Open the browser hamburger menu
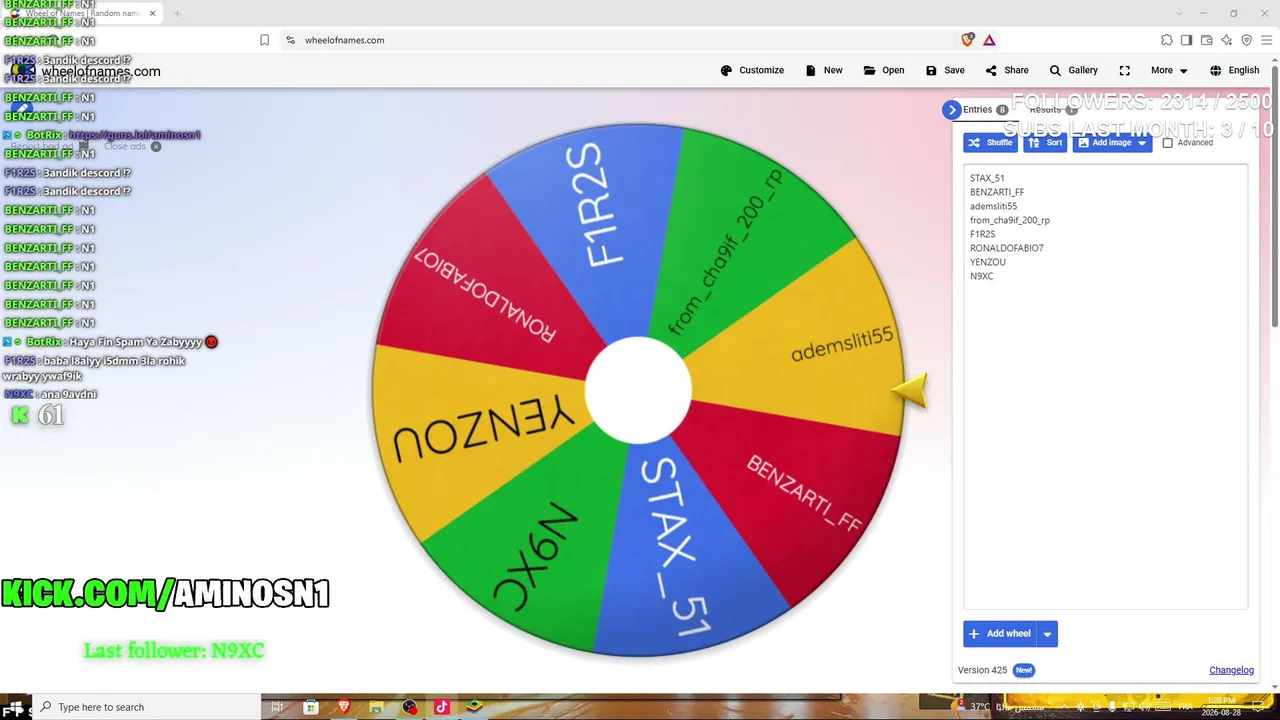 point(1266,40)
